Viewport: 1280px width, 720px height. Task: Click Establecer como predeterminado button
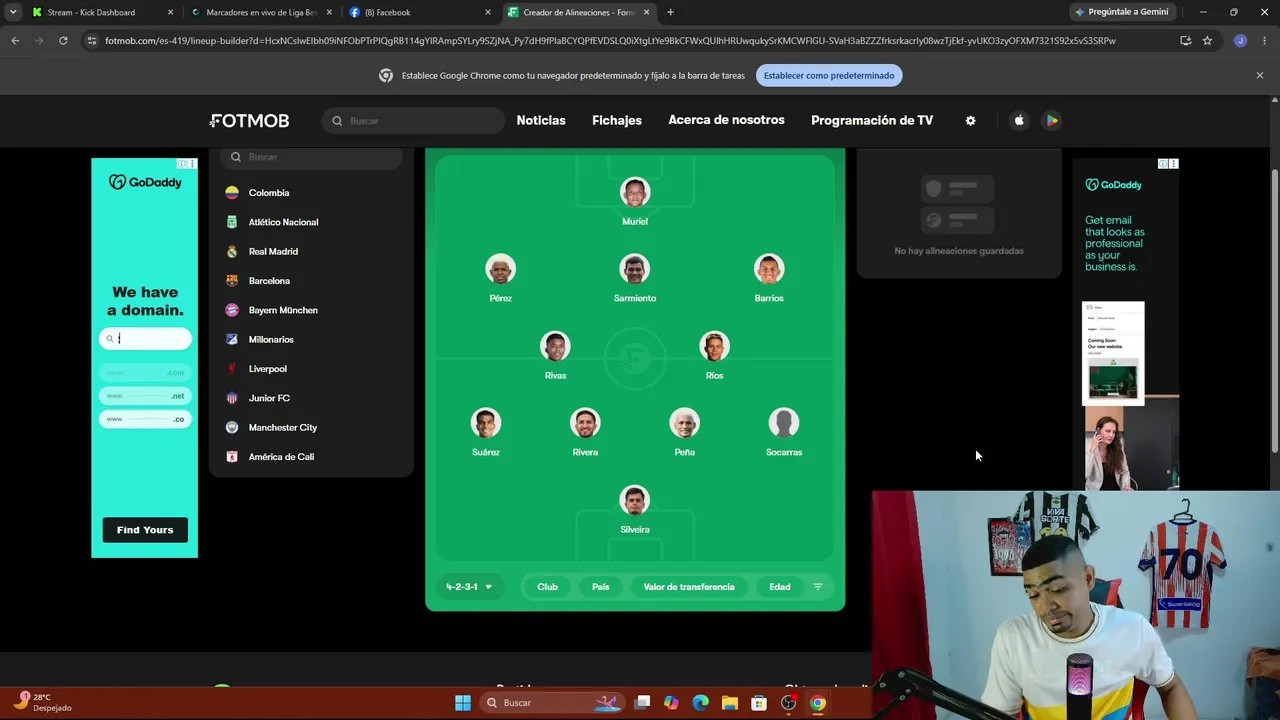[x=829, y=76]
